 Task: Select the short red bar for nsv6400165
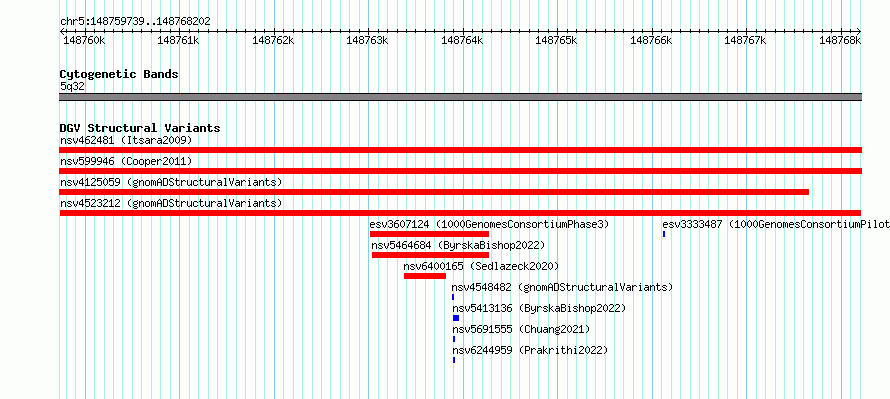coord(425,276)
